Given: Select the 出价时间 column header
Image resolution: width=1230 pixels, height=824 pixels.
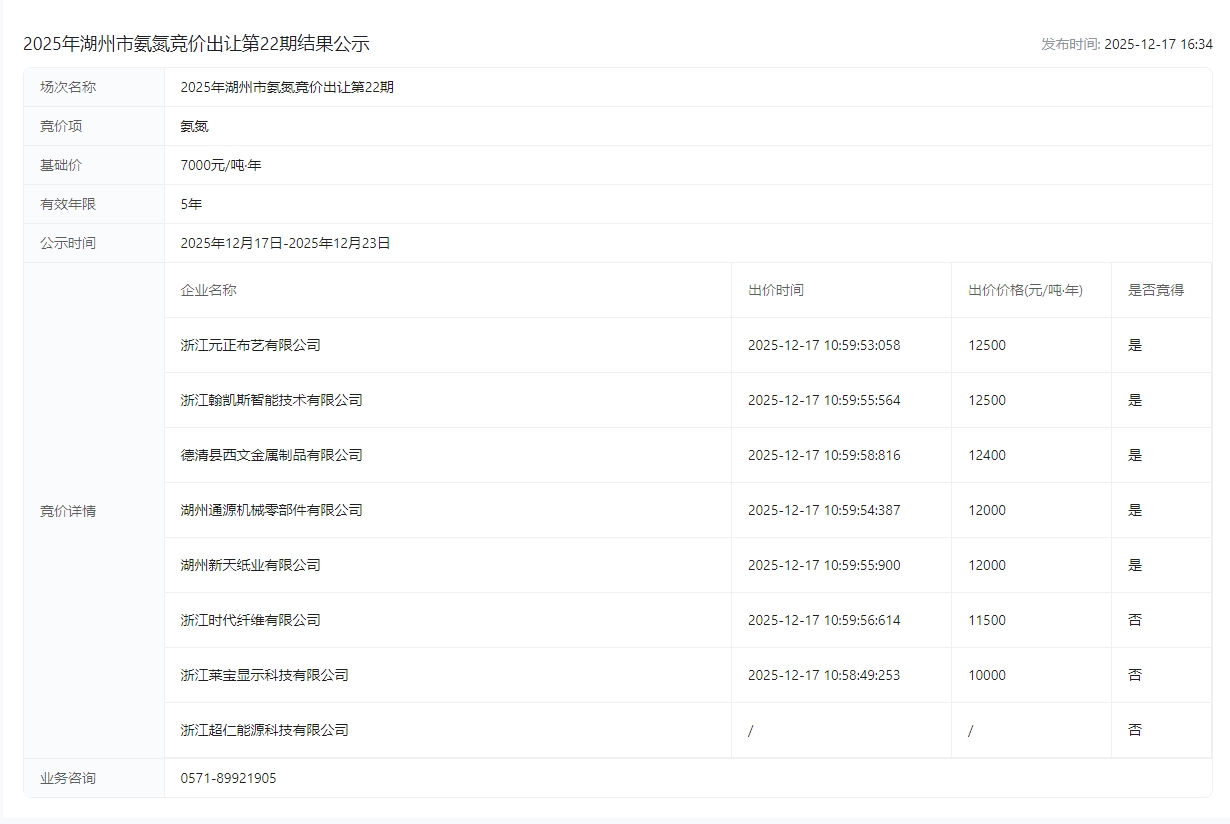Looking at the screenshot, I should coord(775,290).
